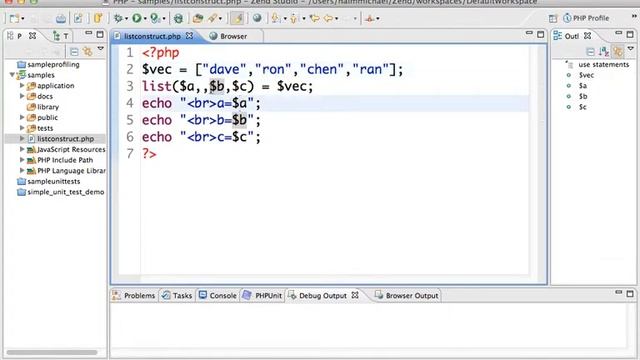Toggle Mark Occurrences highlighter button
Image resolution: width=640 pixels, height=360 pixels.
237,18
